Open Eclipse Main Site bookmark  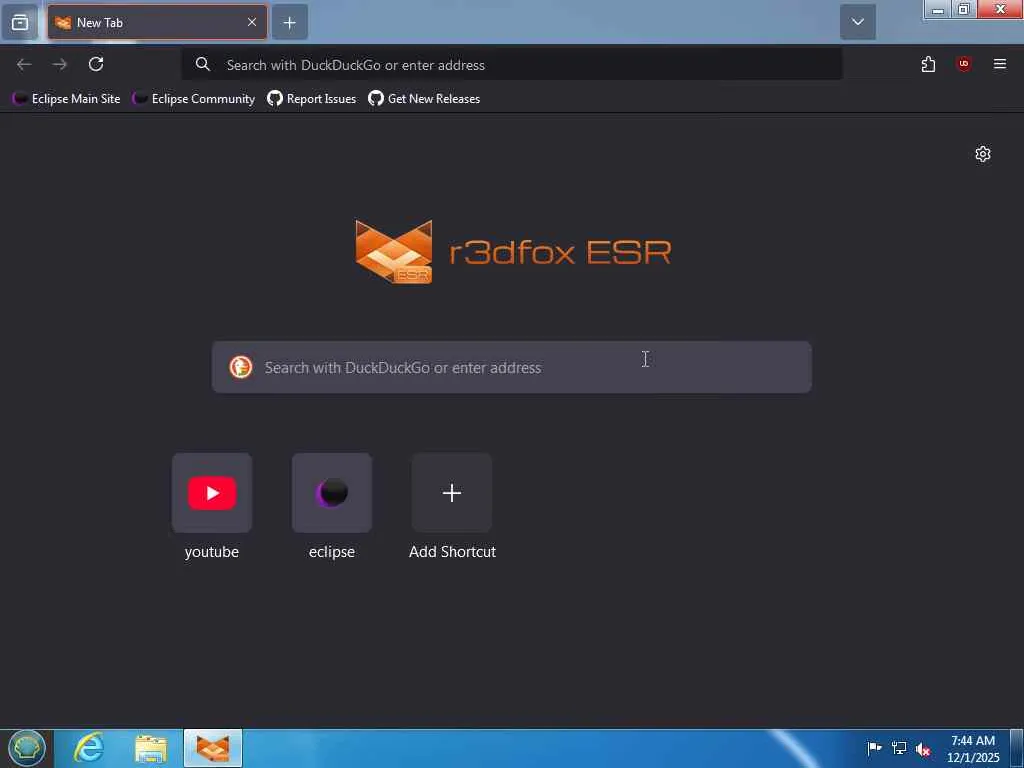67,99
